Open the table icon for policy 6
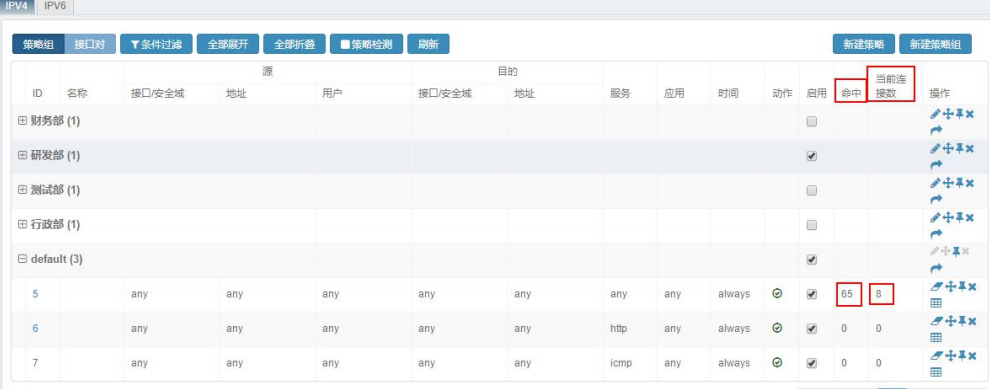This screenshot has width=990, height=389. pos(936,337)
